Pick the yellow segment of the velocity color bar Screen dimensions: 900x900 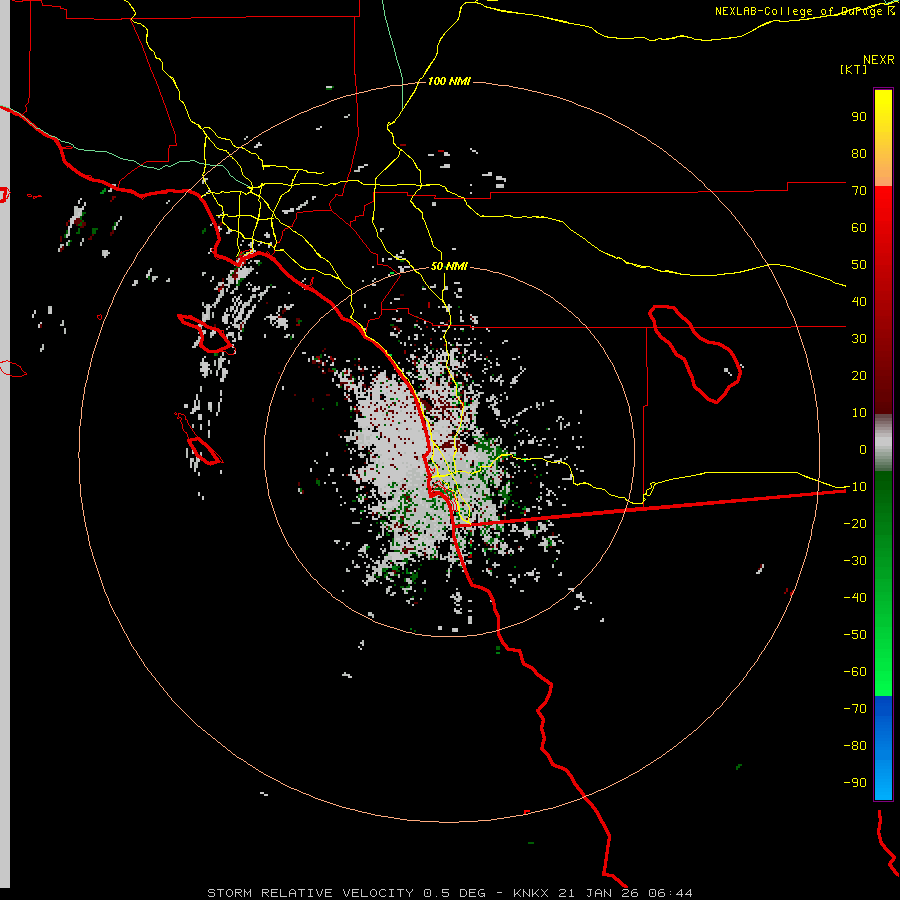[883, 138]
